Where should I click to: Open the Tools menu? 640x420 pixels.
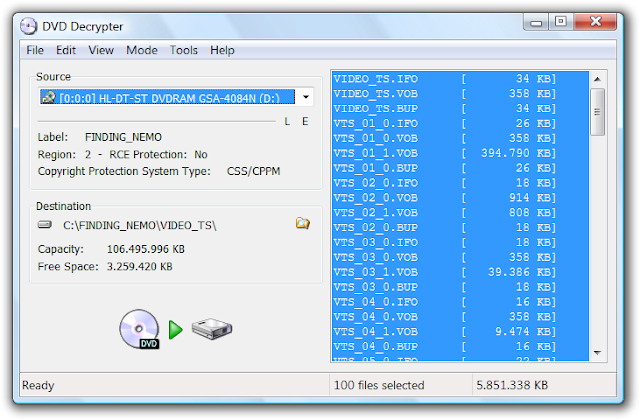tap(184, 50)
